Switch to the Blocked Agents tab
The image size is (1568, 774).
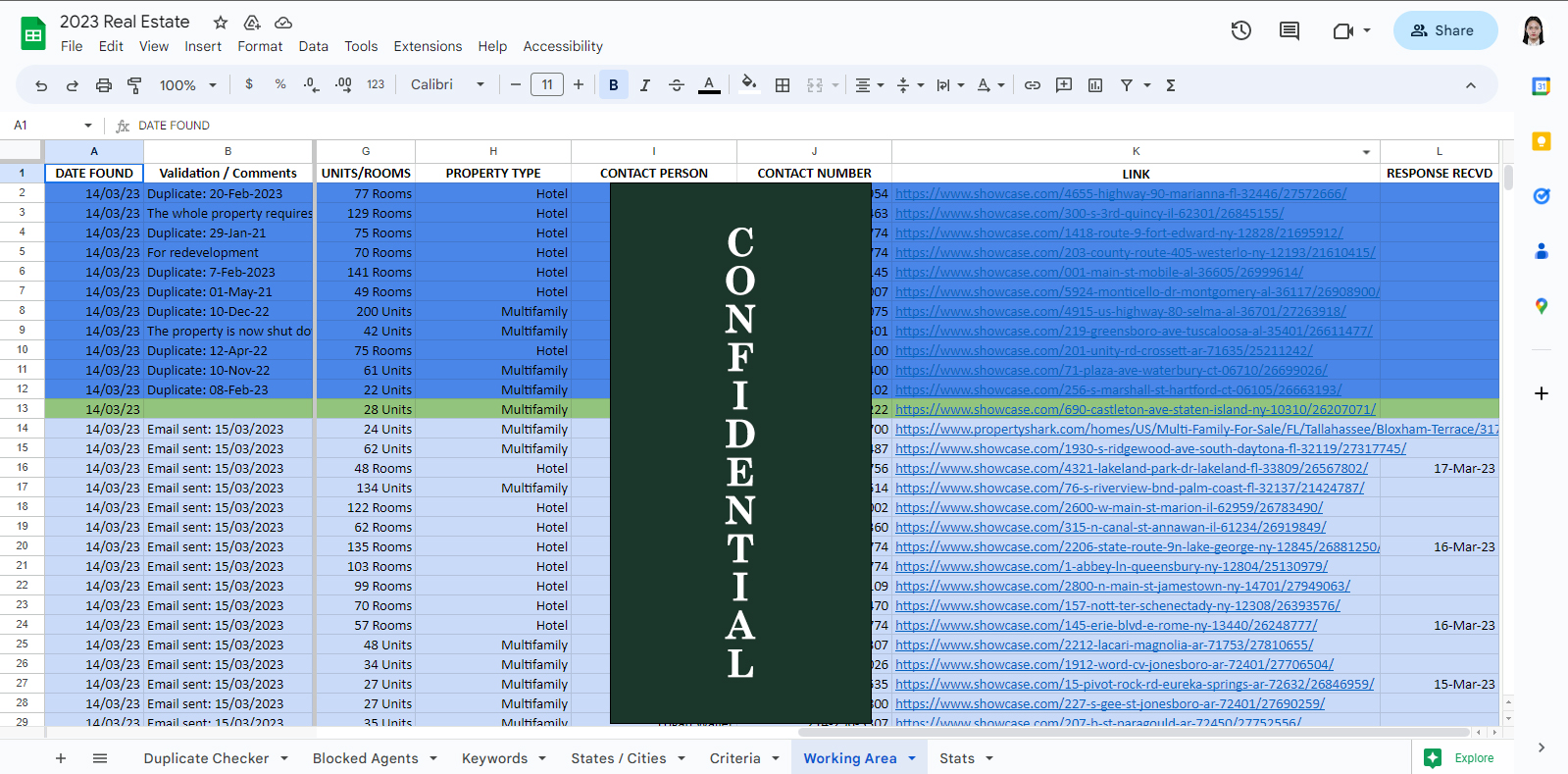click(375, 758)
